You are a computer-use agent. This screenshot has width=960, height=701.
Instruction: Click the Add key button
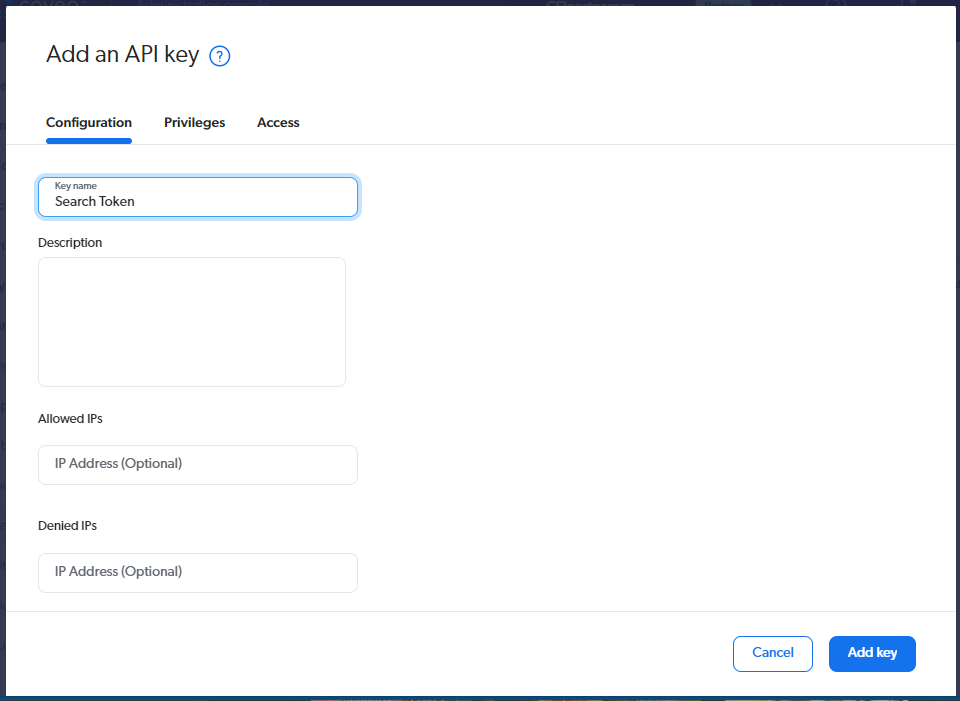872,654
